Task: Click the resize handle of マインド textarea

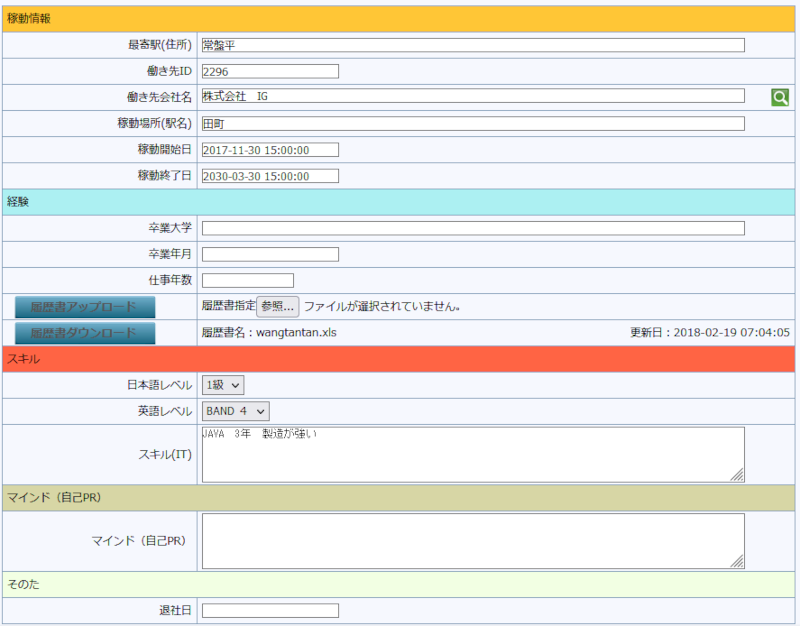Action: (x=738, y=562)
